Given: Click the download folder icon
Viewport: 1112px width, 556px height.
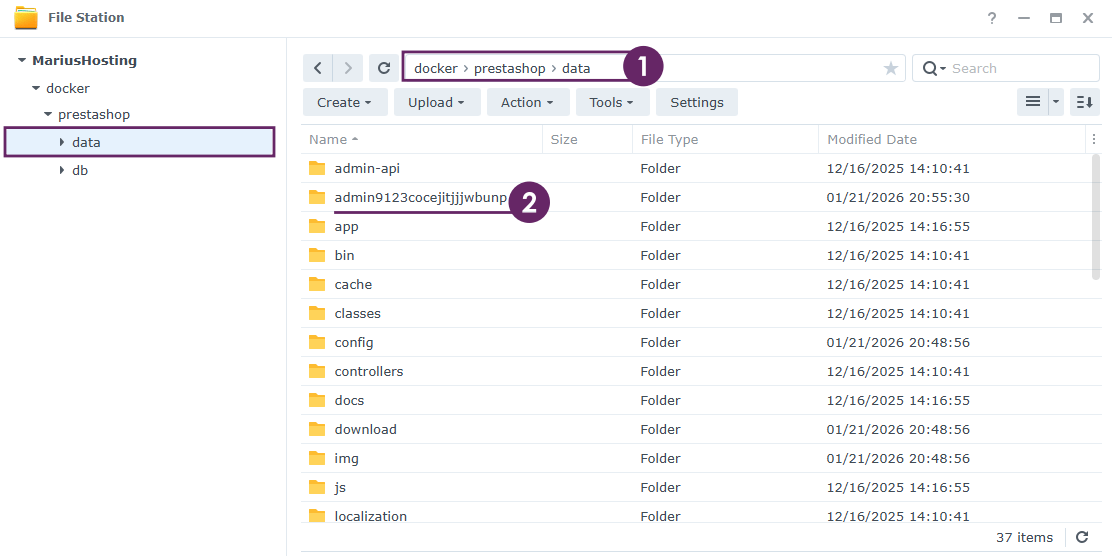Looking at the screenshot, I should point(316,430).
